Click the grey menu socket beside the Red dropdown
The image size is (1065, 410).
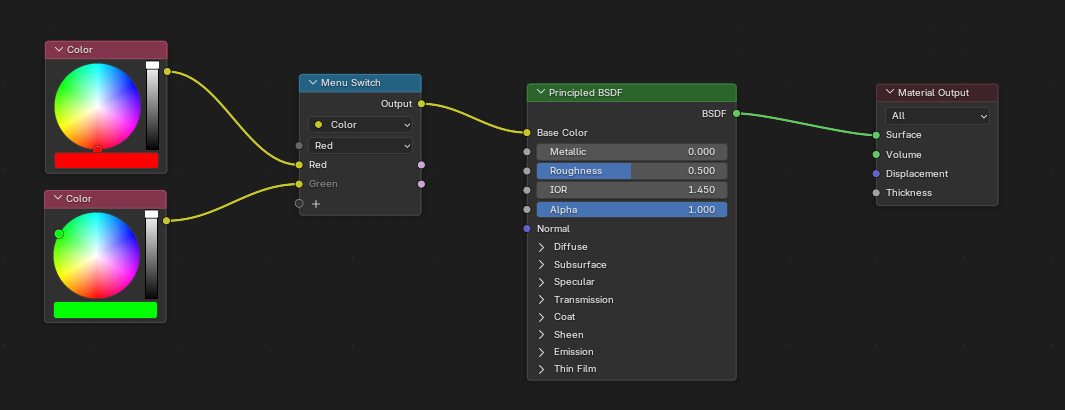299,145
